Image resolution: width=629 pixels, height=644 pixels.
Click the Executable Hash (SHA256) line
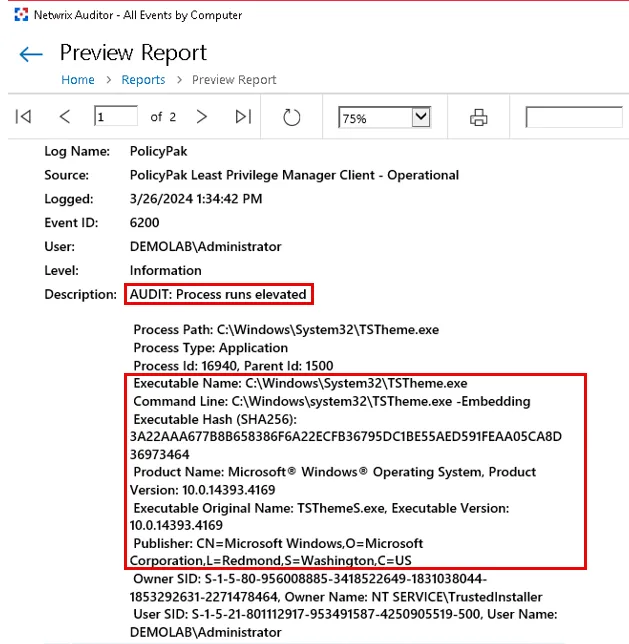click(x=208, y=419)
